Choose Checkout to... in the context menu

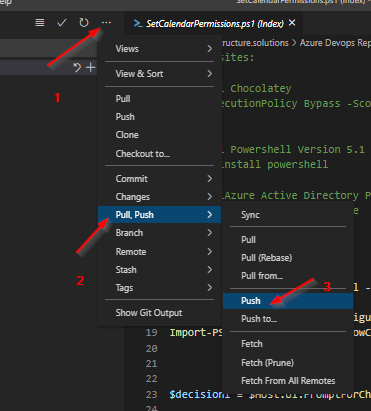pyautogui.click(x=159, y=154)
